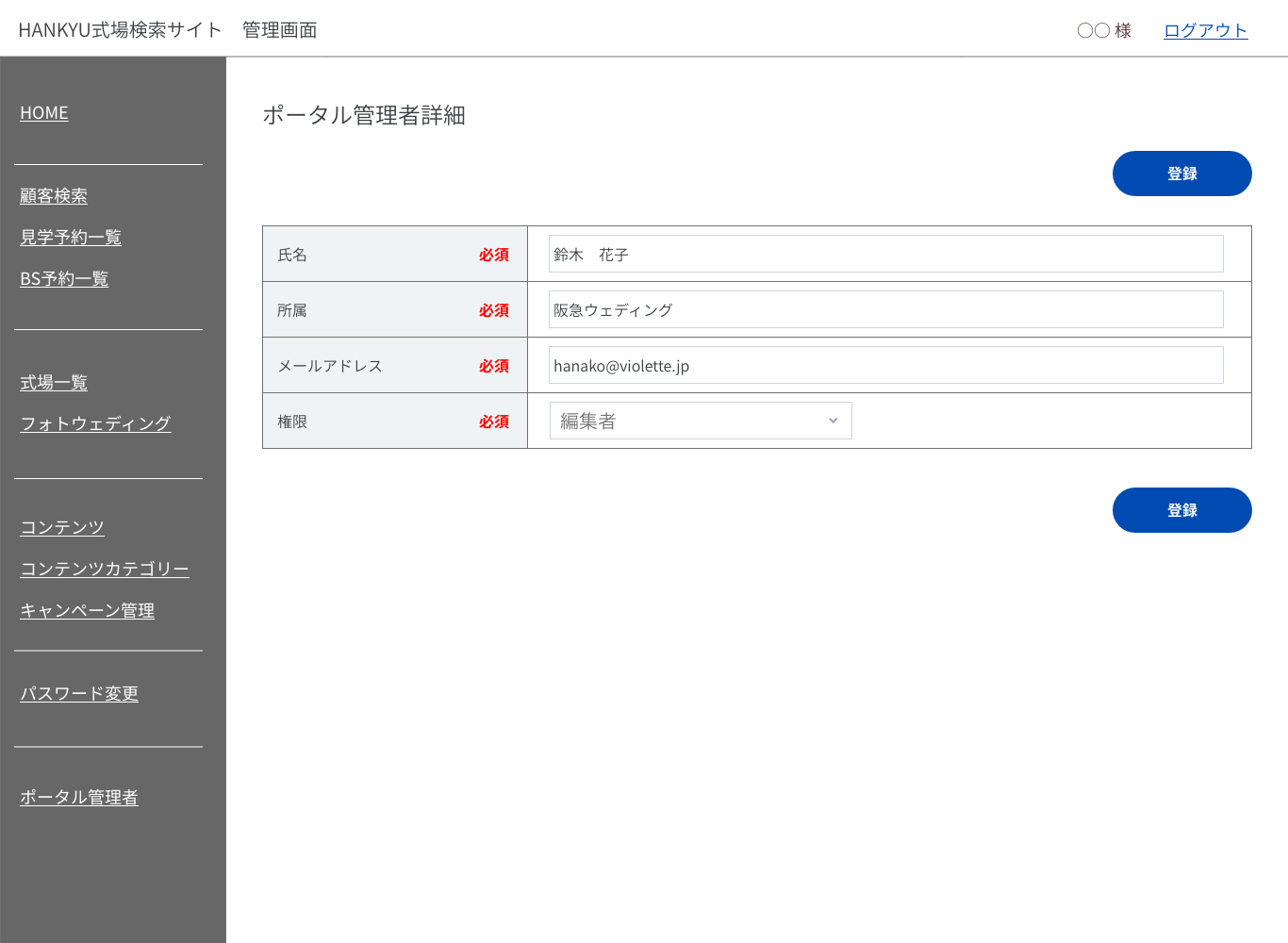
Task: Select キャンペーン管理 in sidebar
Action: click(88, 611)
